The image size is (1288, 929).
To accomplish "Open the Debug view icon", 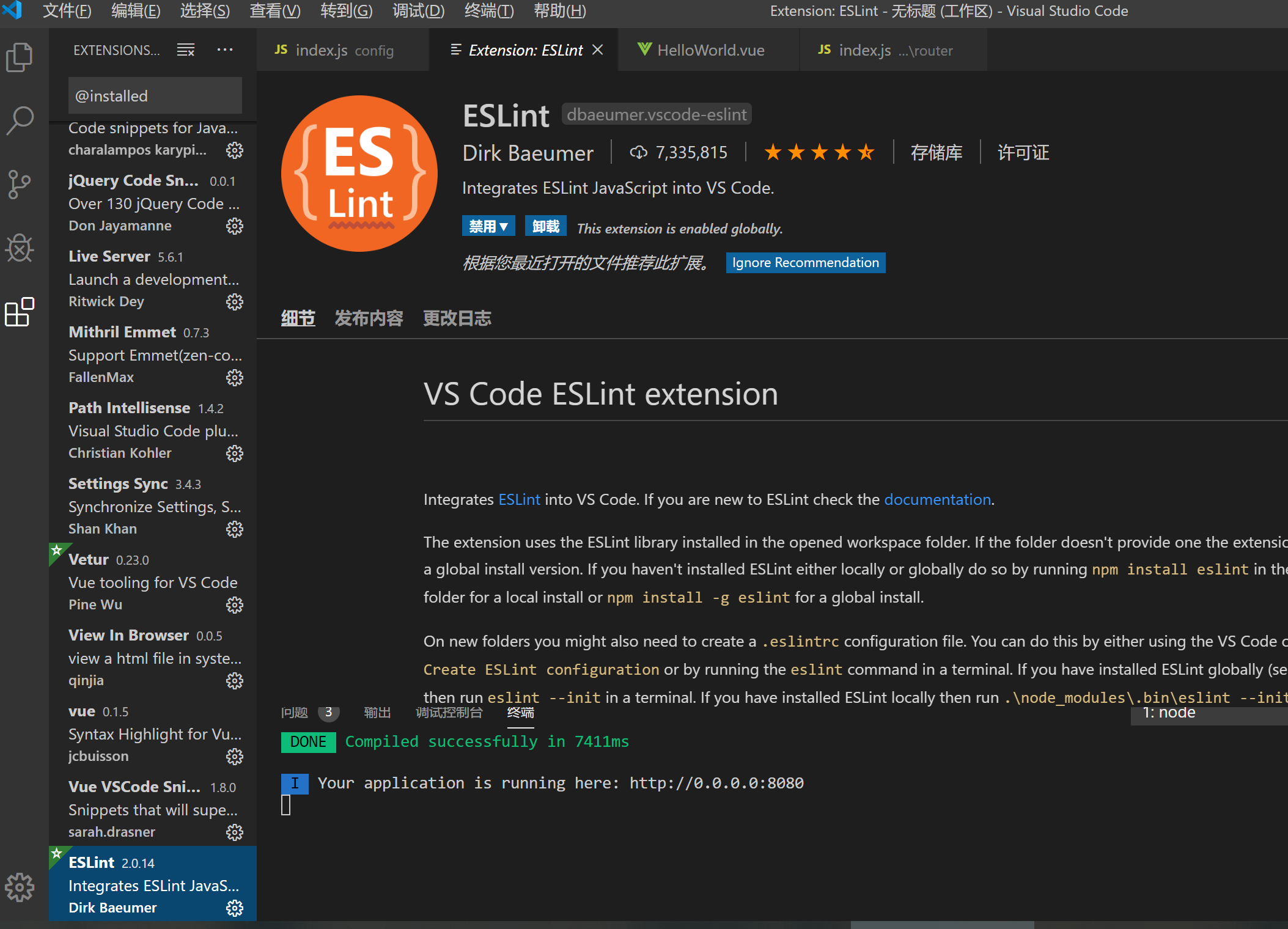I will point(20,248).
